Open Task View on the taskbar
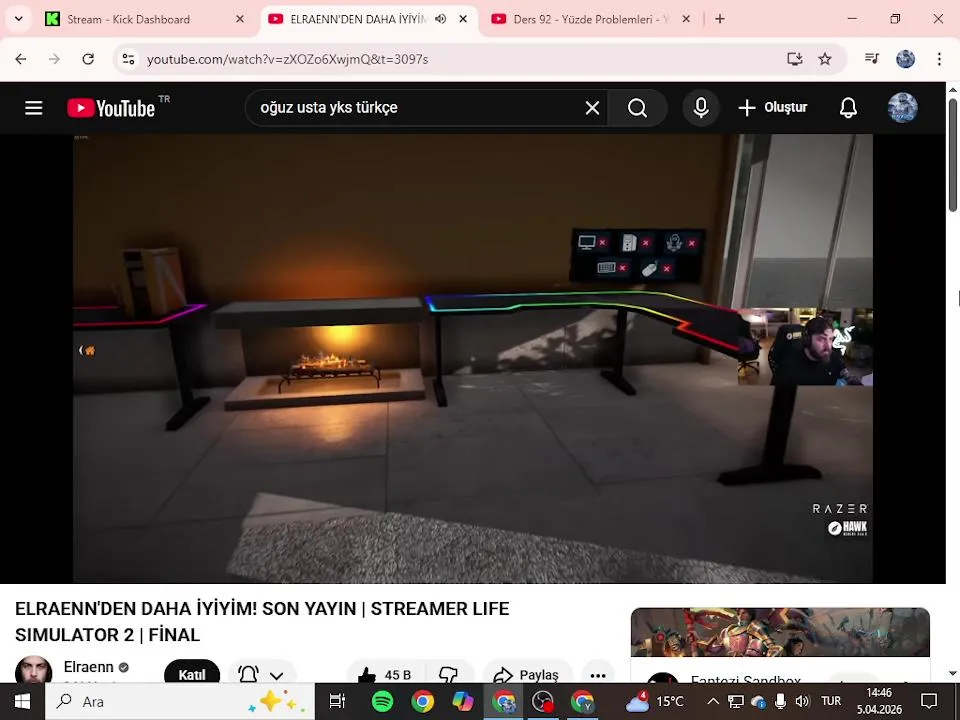 [x=337, y=702]
